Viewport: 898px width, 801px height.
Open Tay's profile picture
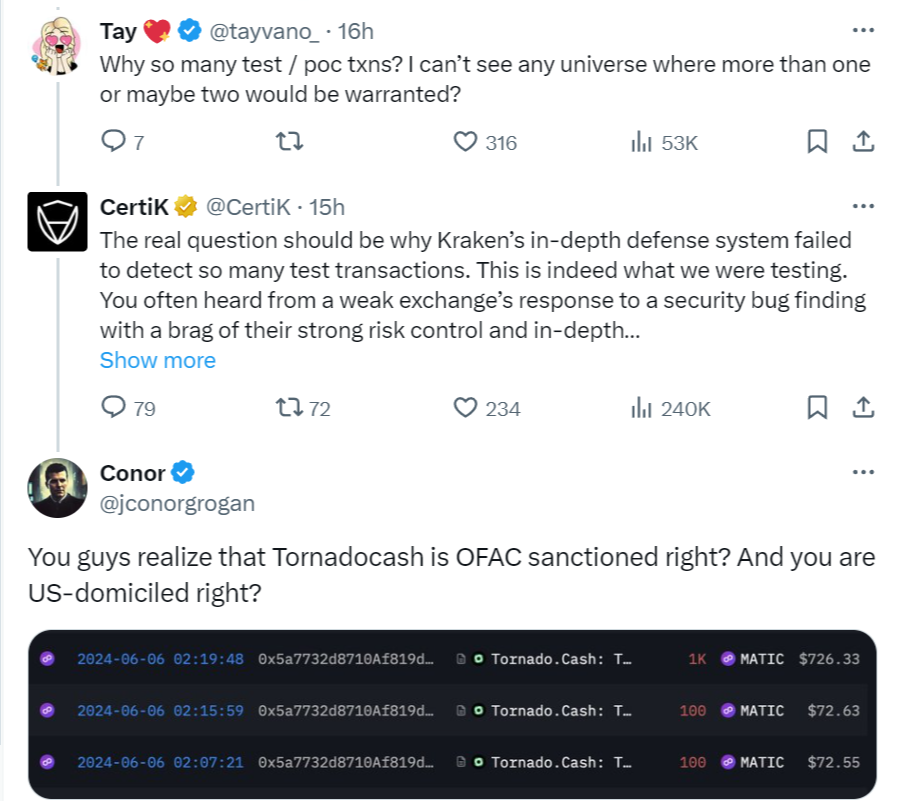pos(57,47)
